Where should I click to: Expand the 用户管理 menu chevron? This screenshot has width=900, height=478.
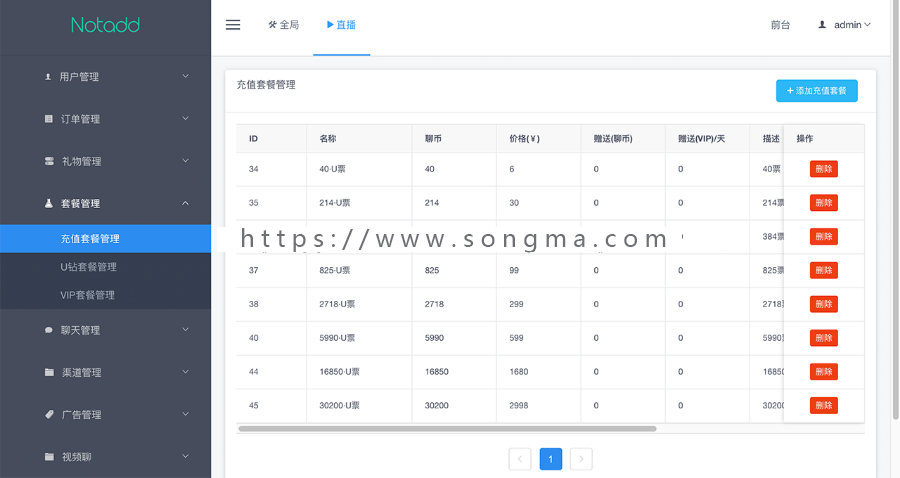pos(185,76)
